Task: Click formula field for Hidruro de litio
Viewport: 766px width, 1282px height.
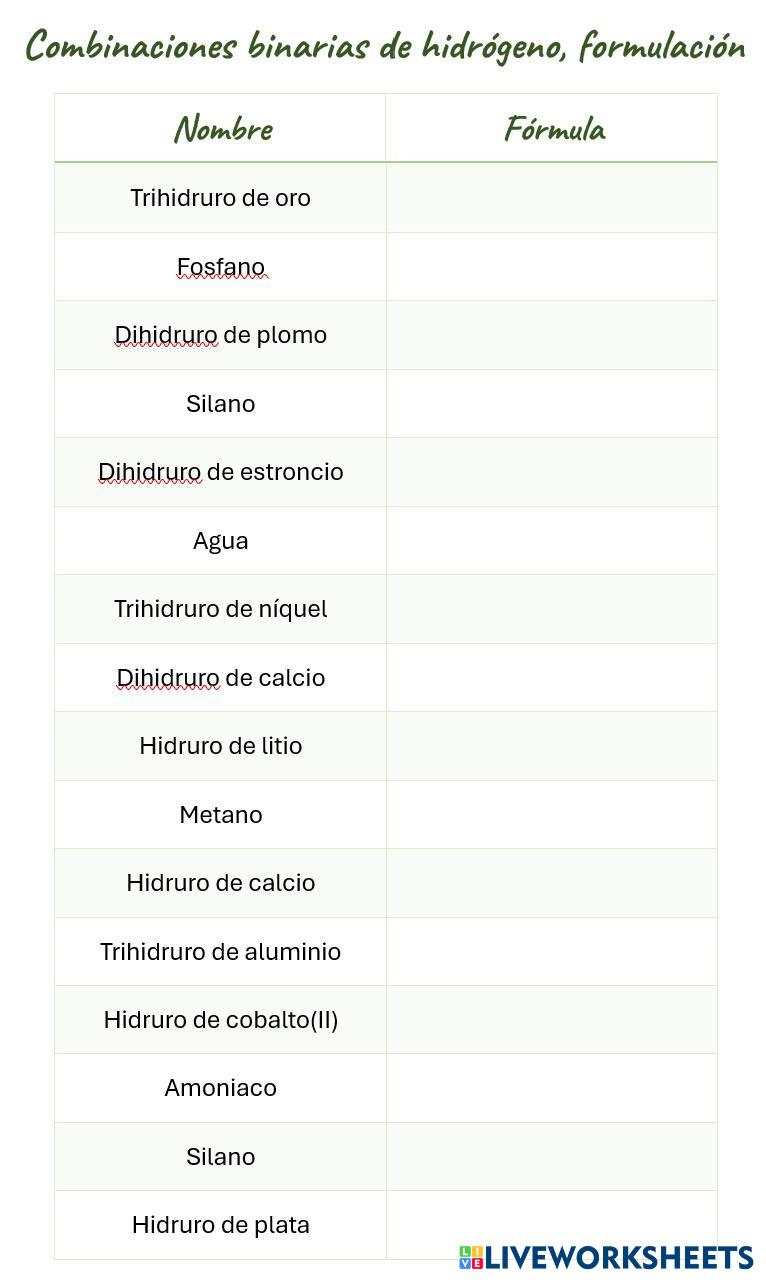Action: point(552,746)
